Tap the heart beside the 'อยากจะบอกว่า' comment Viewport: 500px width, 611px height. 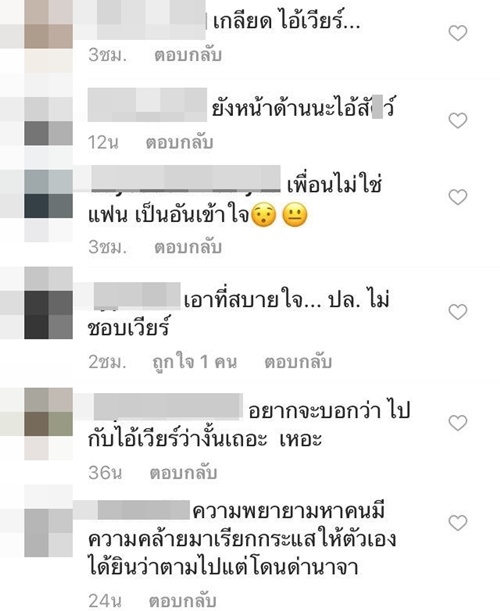pyautogui.click(x=458, y=423)
